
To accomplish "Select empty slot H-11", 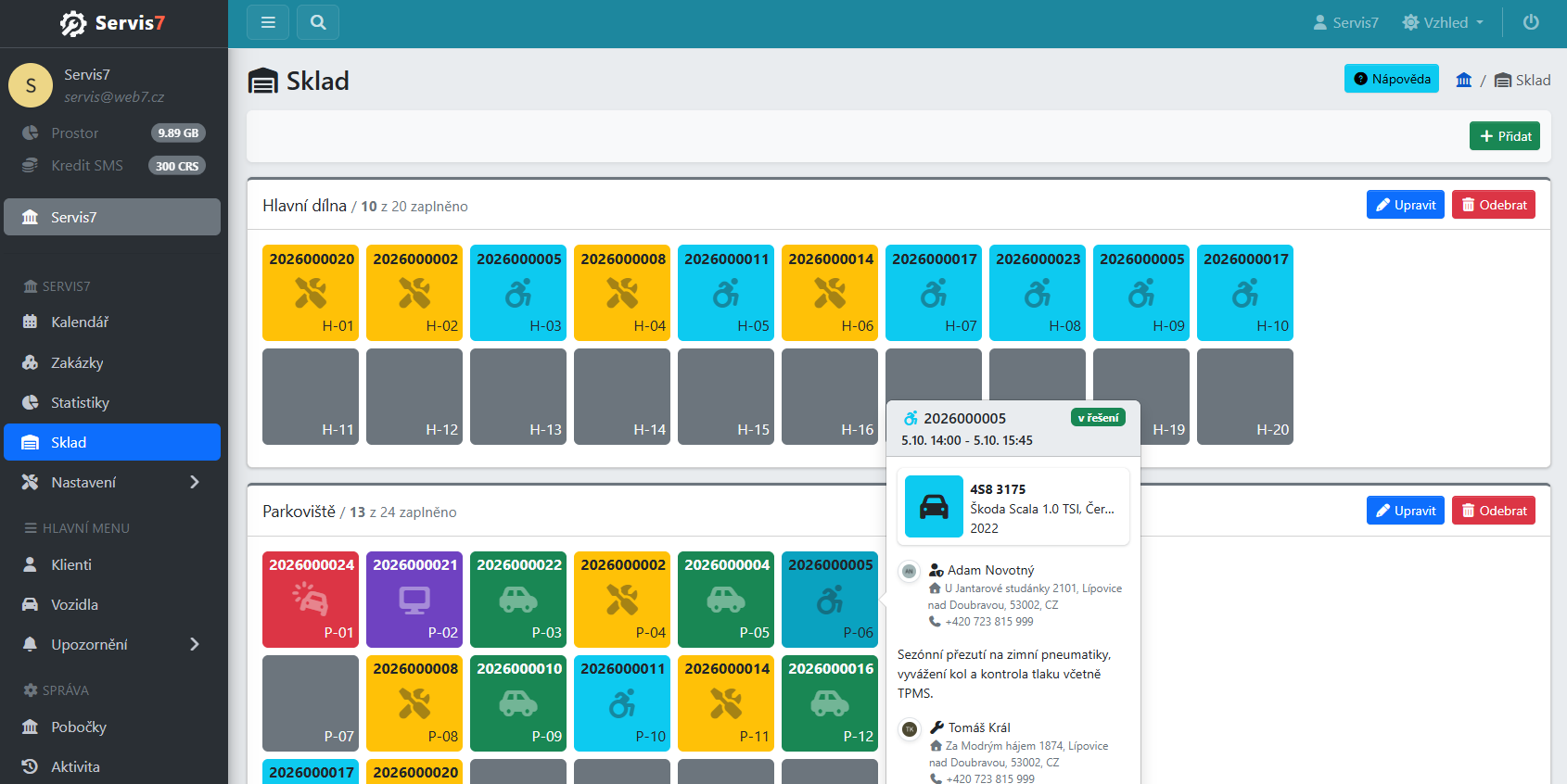I will [x=311, y=397].
